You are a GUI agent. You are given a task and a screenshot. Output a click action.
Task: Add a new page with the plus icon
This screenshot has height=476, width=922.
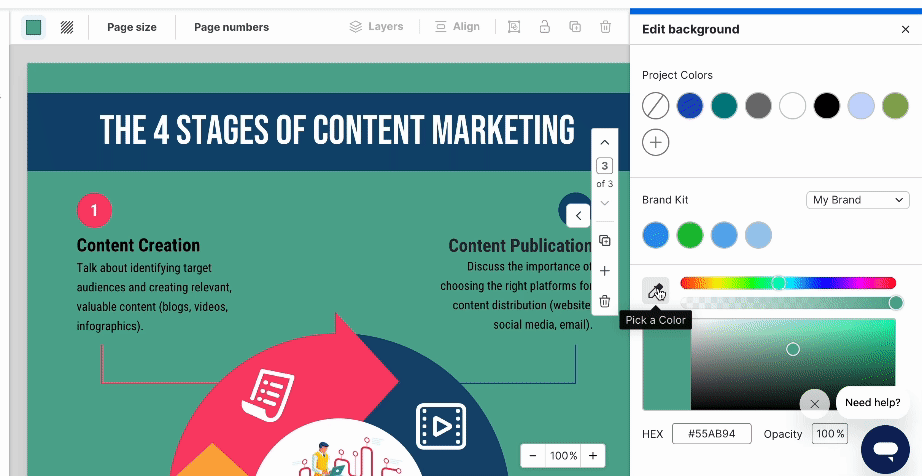pyautogui.click(x=604, y=271)
